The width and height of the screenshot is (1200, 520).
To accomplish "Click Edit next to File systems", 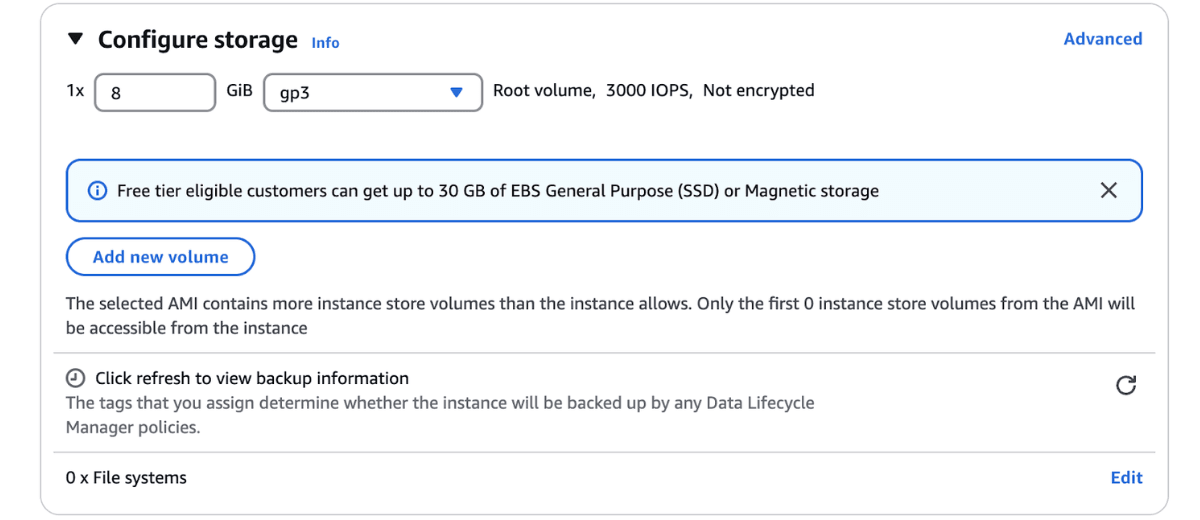I will point(1126,478).
